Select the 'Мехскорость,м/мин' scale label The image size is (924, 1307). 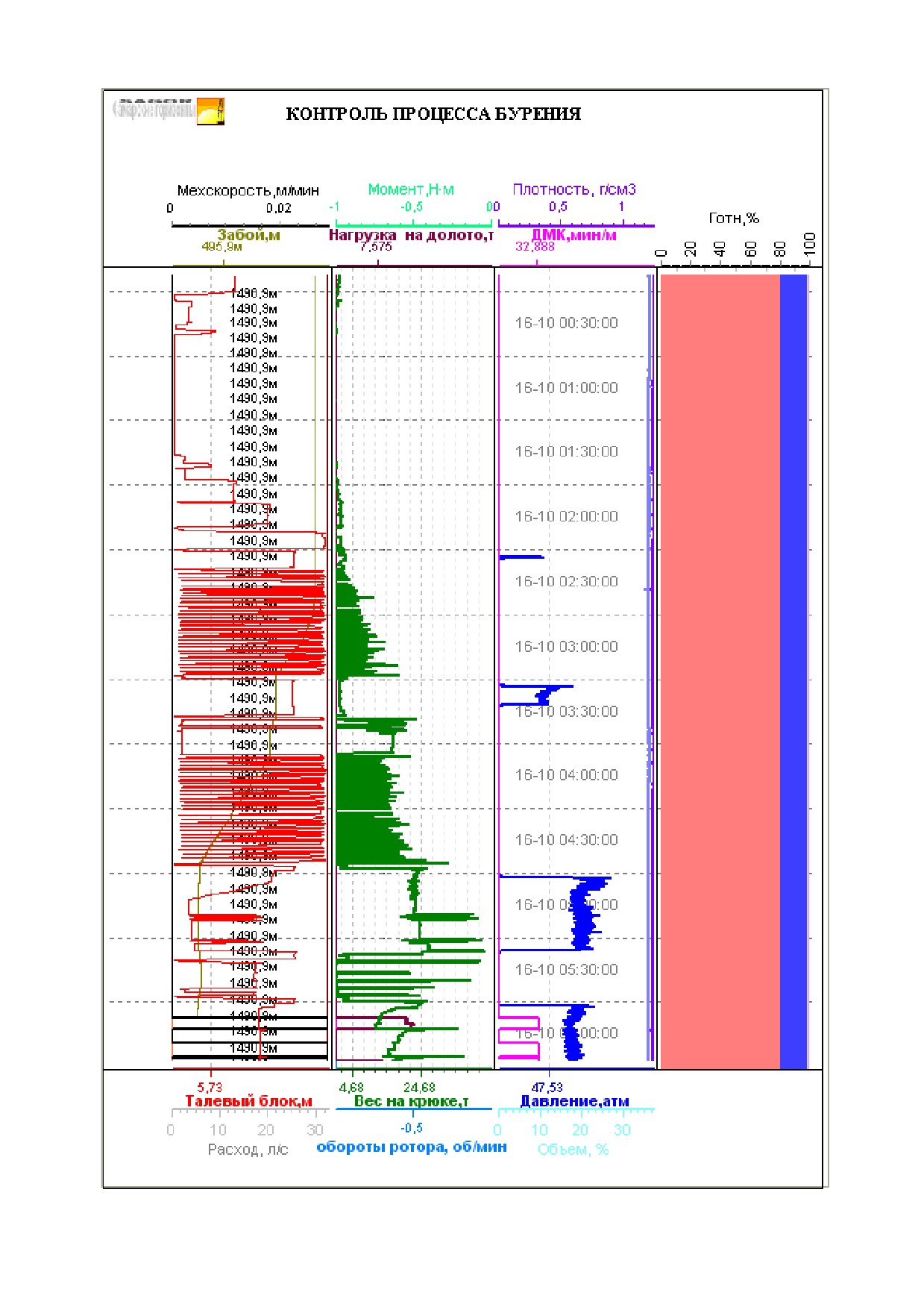248,191
